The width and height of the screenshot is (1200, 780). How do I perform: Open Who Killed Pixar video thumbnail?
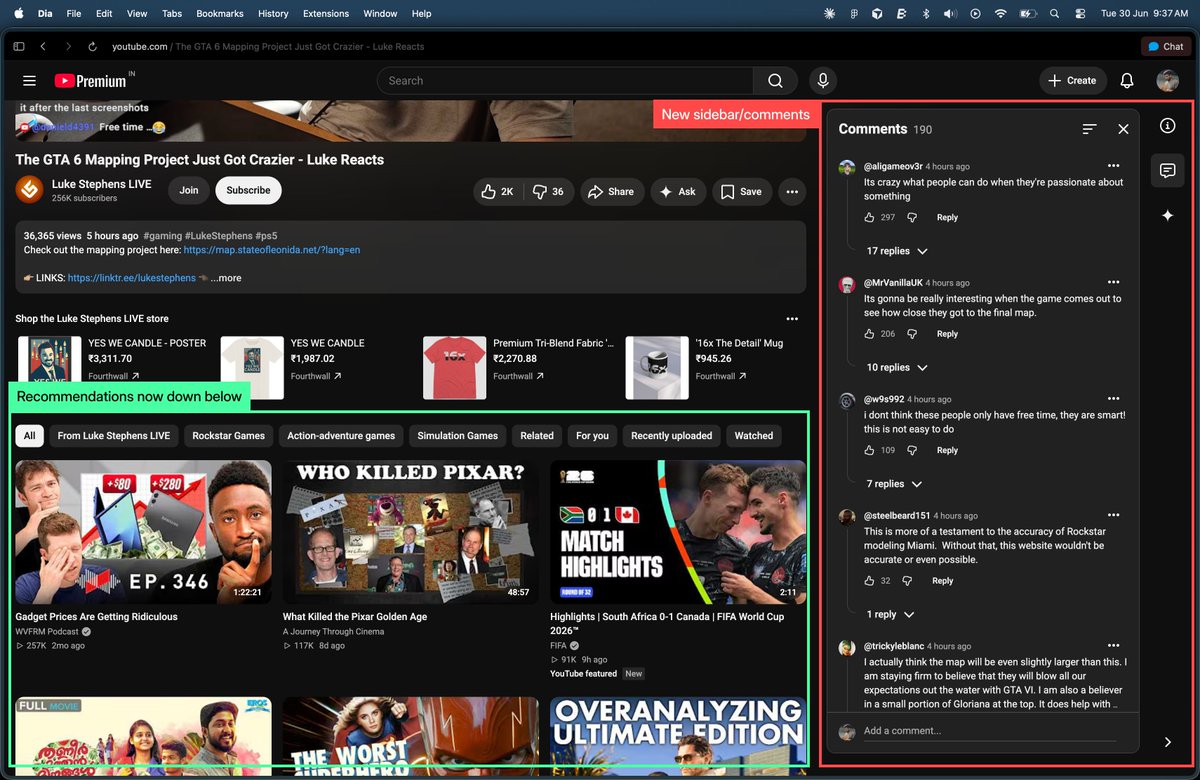point(410,532)
